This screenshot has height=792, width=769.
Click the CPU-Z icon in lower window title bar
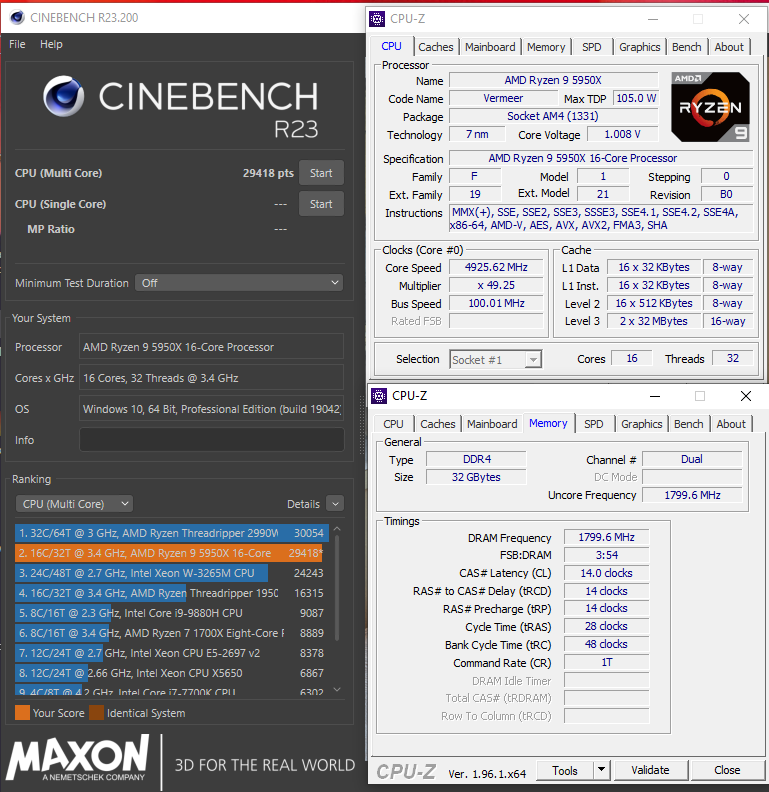click(x=379, y=395)
